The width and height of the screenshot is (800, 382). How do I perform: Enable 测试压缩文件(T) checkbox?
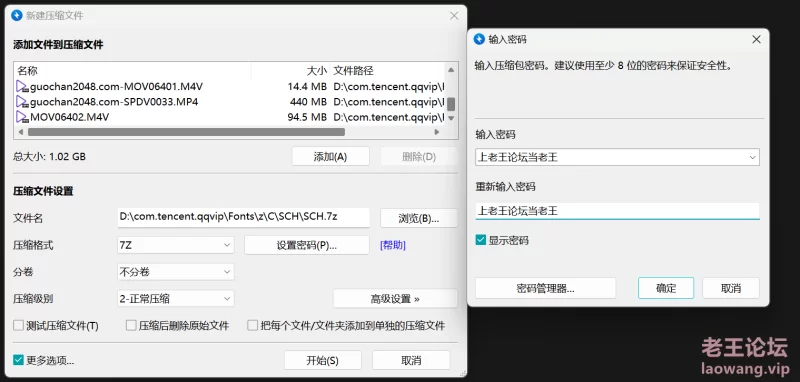tap(18, 325)
